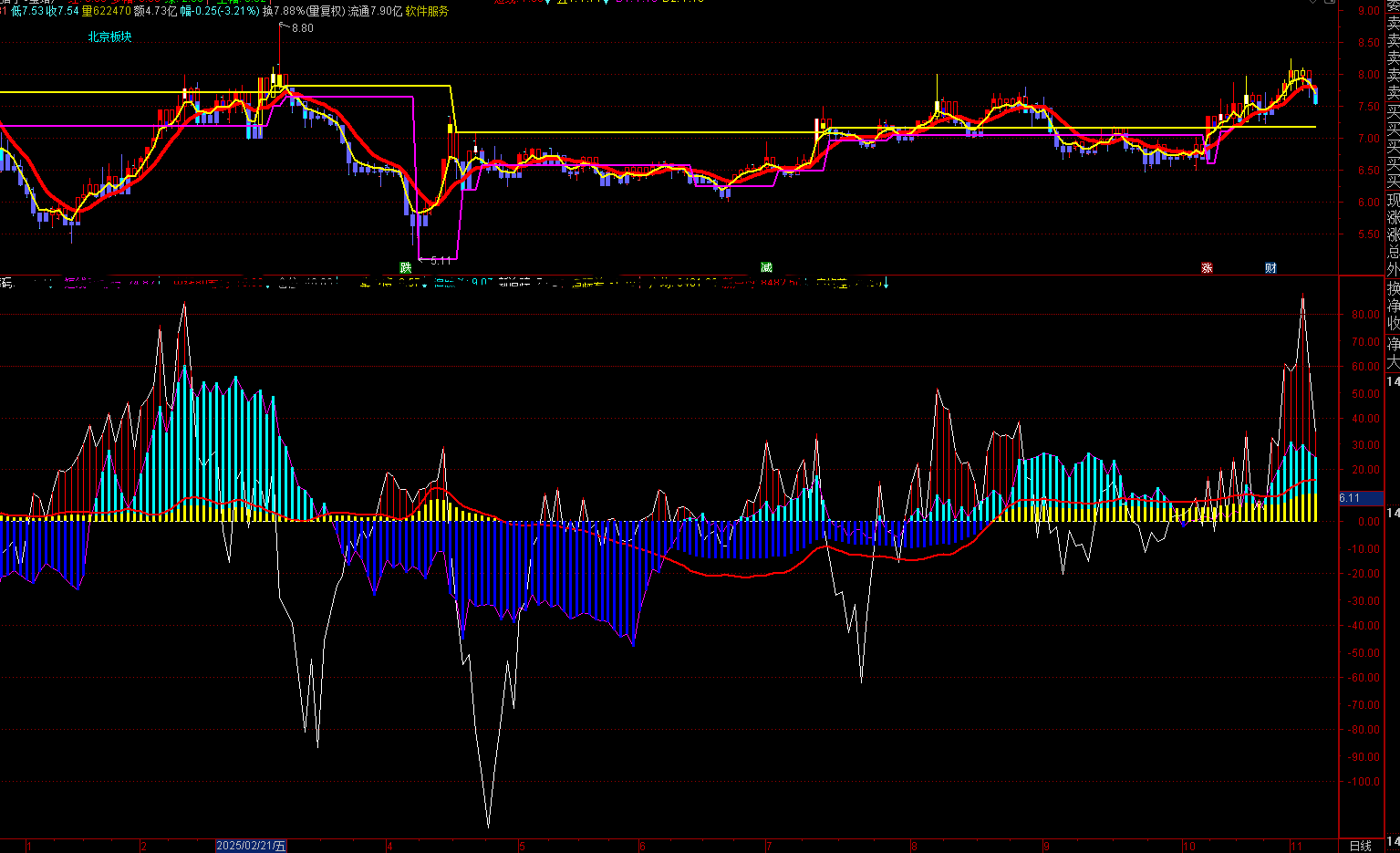Viewport: 1400px width, 853px height.
Task: Click the 9.00 price axis label
Action: [x=1368, y=11]
